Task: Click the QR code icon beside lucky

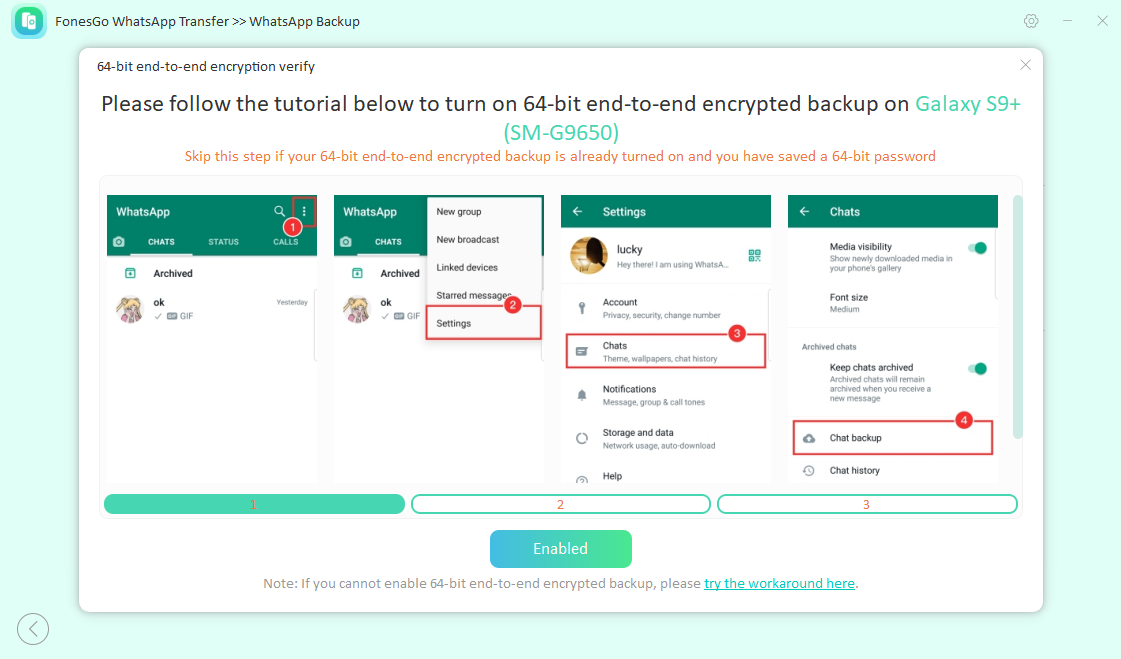Action: pos(754,256)
